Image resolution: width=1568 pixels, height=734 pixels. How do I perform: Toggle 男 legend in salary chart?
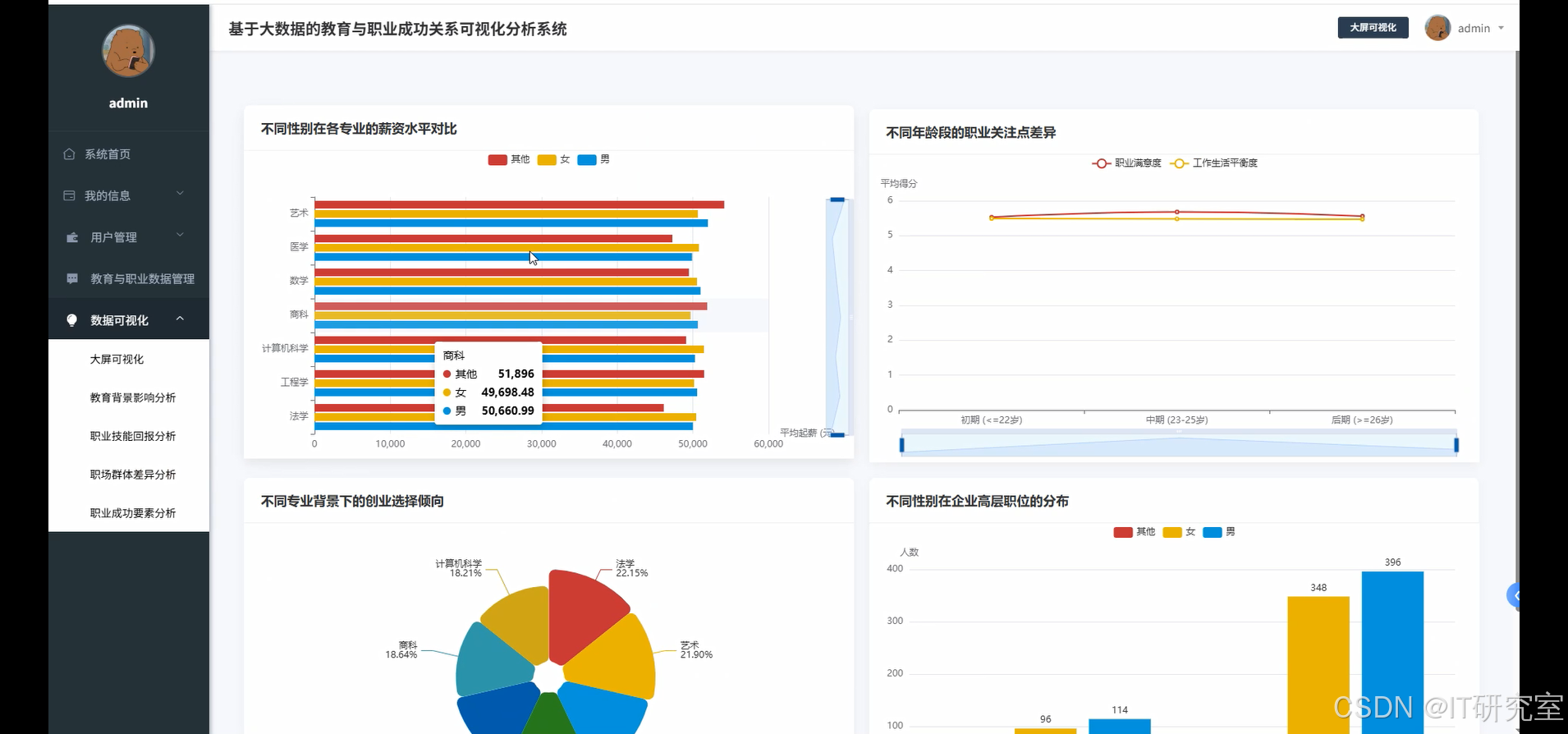(x=594, y=159)
